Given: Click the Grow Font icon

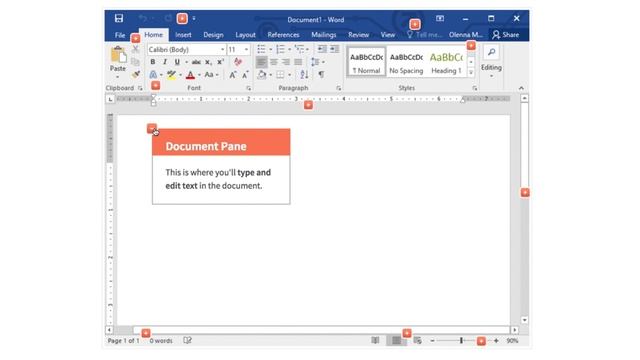Looking at the screenshot, I should click(233, 75).
